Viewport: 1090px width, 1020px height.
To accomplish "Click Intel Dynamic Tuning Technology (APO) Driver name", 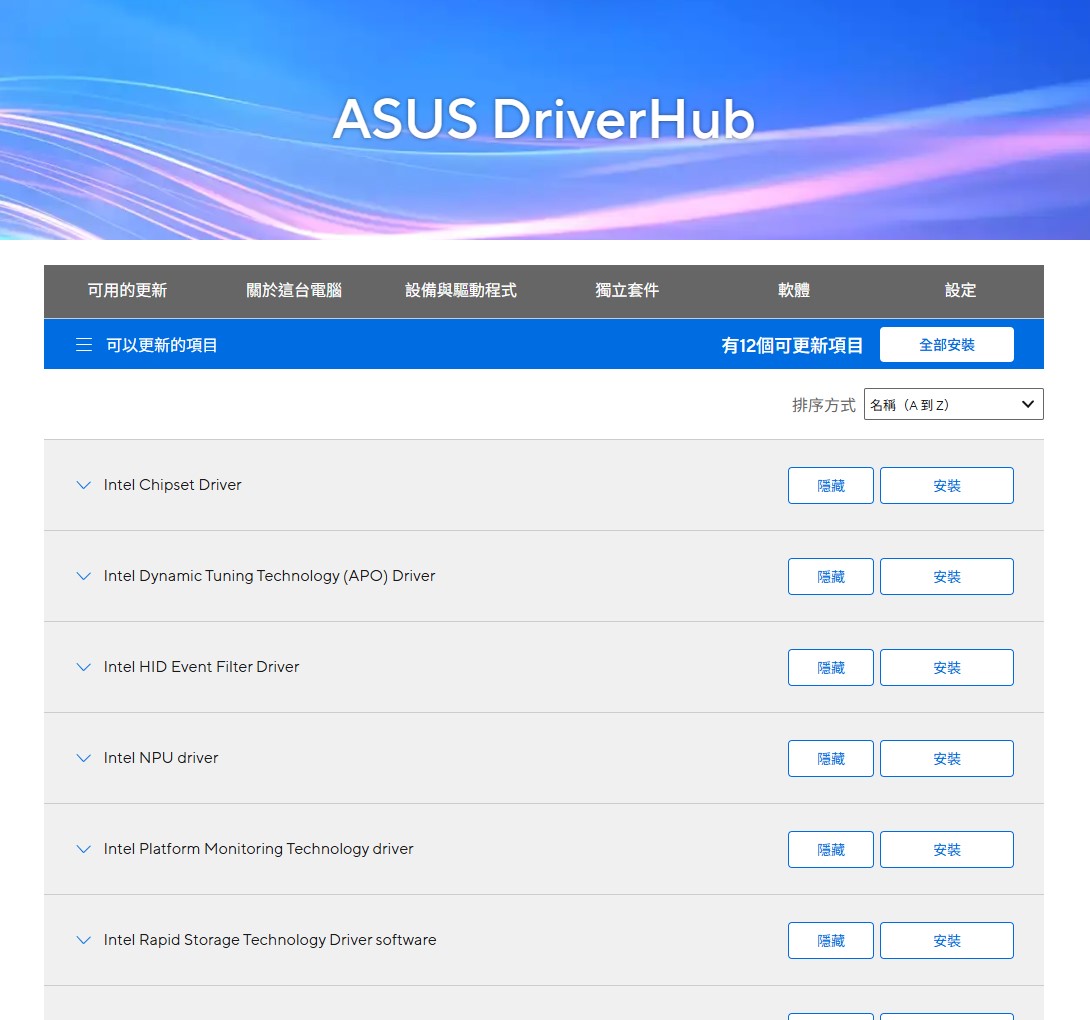I will click(x=269, y=576).
